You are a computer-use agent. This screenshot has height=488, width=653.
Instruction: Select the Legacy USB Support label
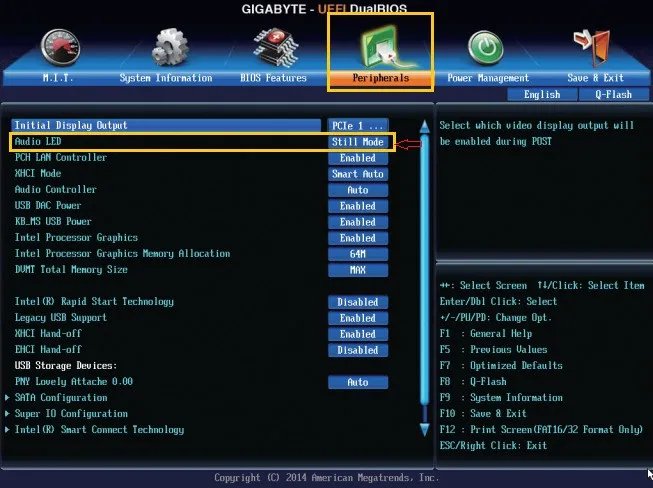coord(61,318)
